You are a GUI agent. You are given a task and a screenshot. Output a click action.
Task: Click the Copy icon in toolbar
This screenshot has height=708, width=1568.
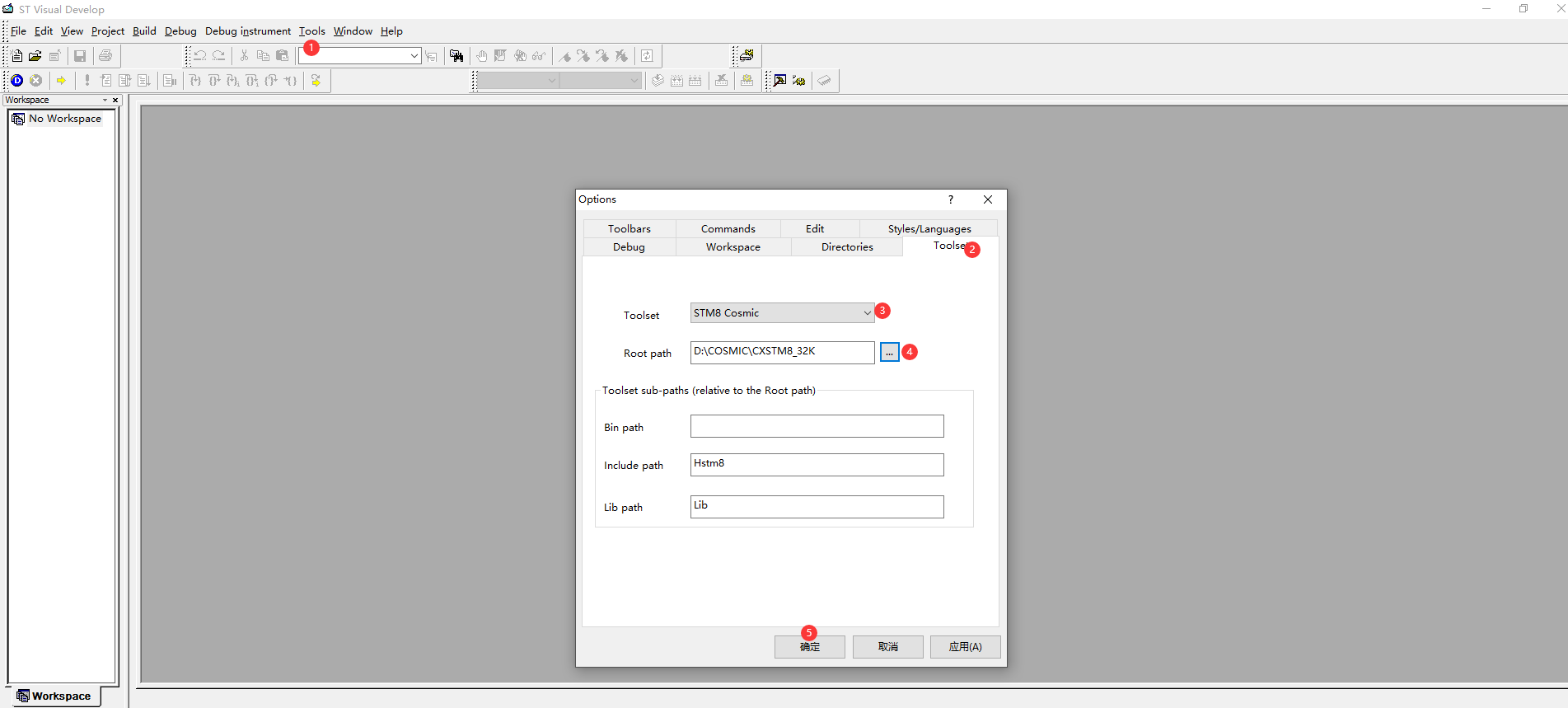point(263,56)
